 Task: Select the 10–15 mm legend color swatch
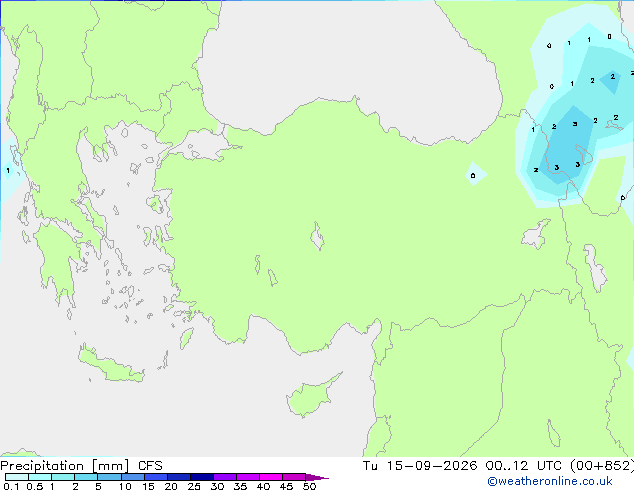132,477
